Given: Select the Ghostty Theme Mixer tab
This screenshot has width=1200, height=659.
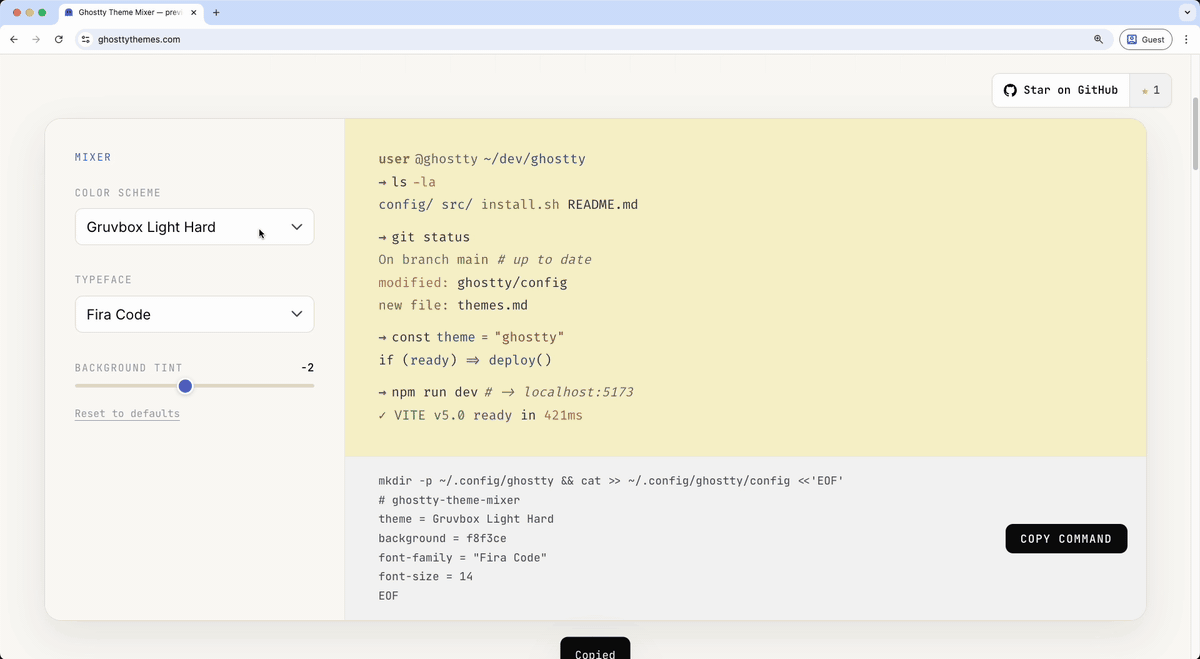Looking at the screenshot, I should pyautogui.click(x=129, y=12).
